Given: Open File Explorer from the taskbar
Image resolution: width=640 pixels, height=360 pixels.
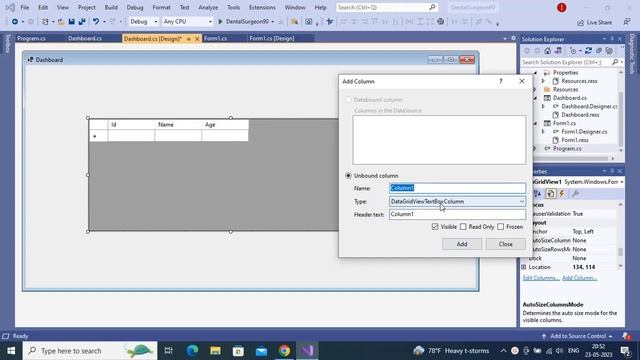Looking at the screenshot, I should tap(216, 351).
